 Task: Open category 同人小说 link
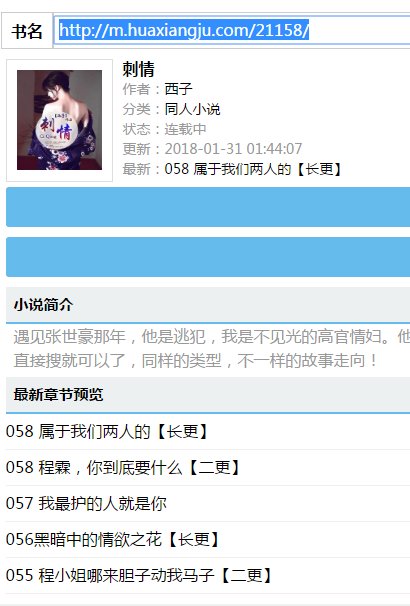coord(192,109)
